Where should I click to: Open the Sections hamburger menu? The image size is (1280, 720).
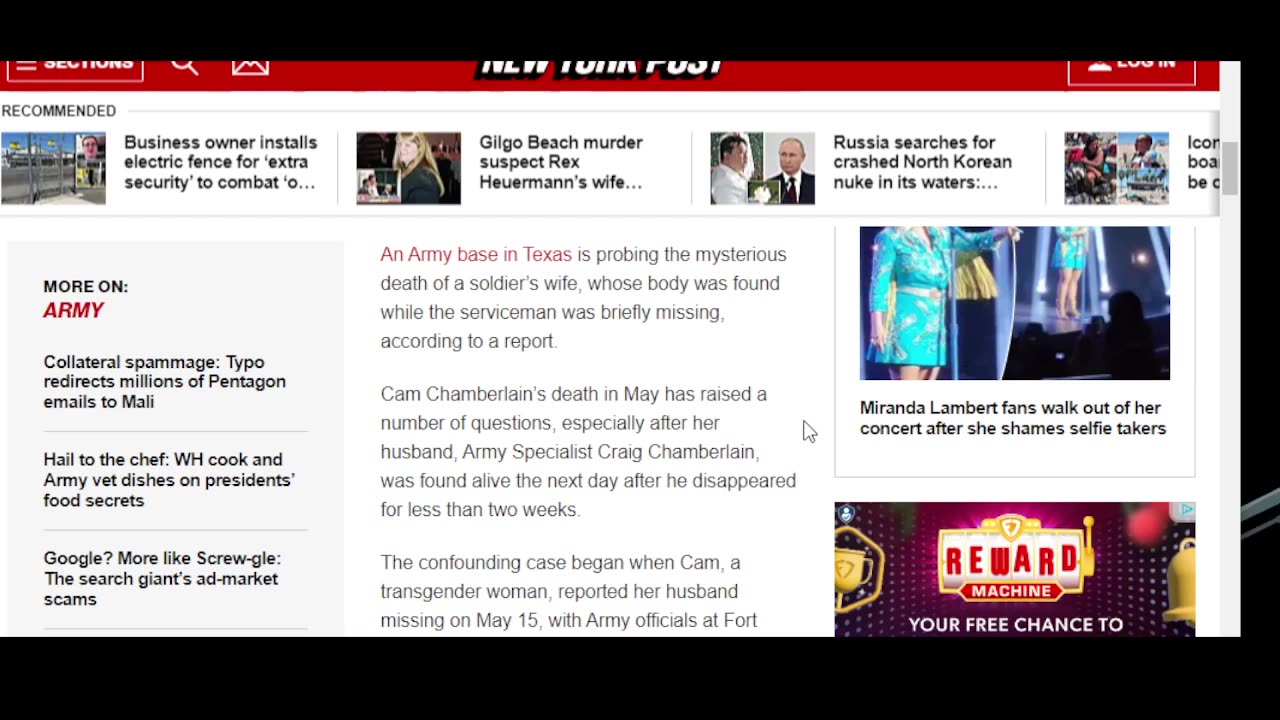pyautogui.click(x=74, y=67)
